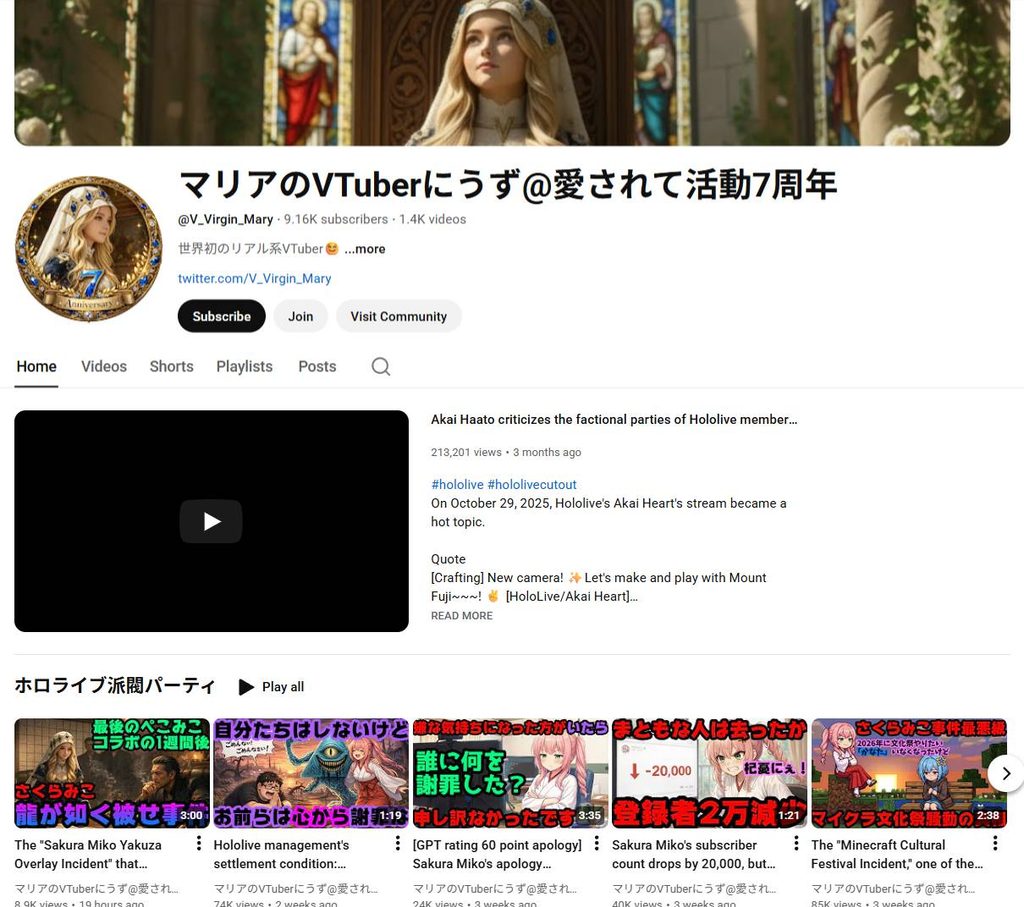Click the Join membership button

click(300, 316)
